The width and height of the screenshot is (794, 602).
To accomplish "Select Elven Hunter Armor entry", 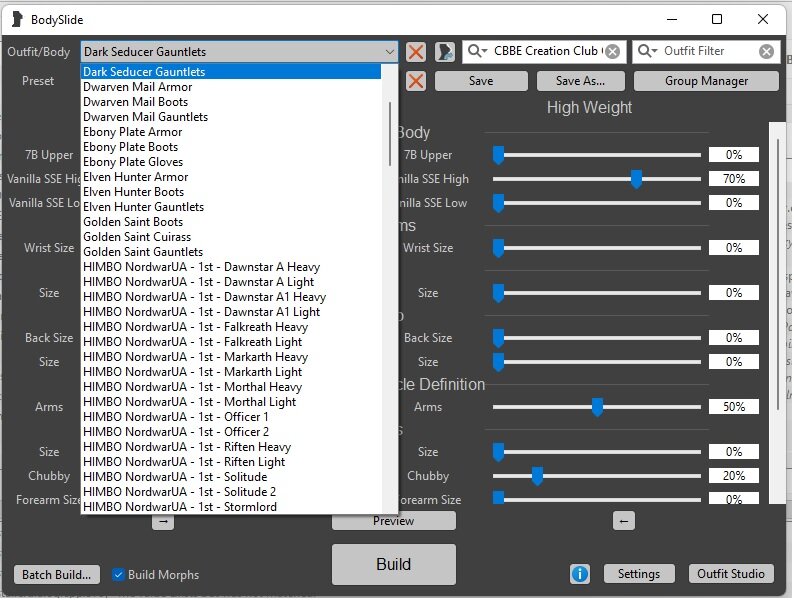I will tap(231, 177).
